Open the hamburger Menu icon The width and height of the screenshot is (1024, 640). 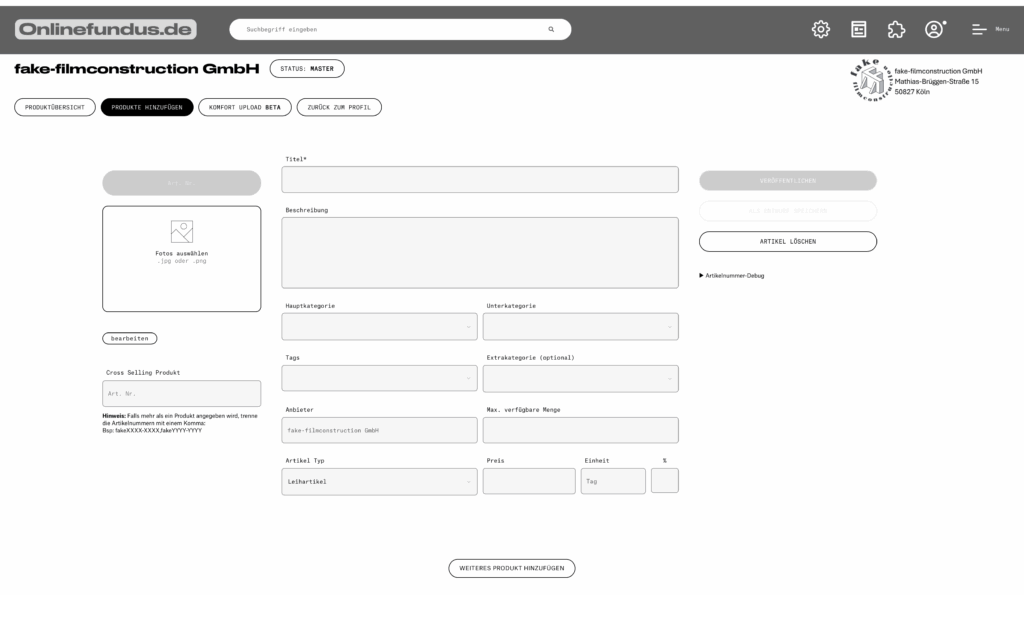tap(980, 30)
